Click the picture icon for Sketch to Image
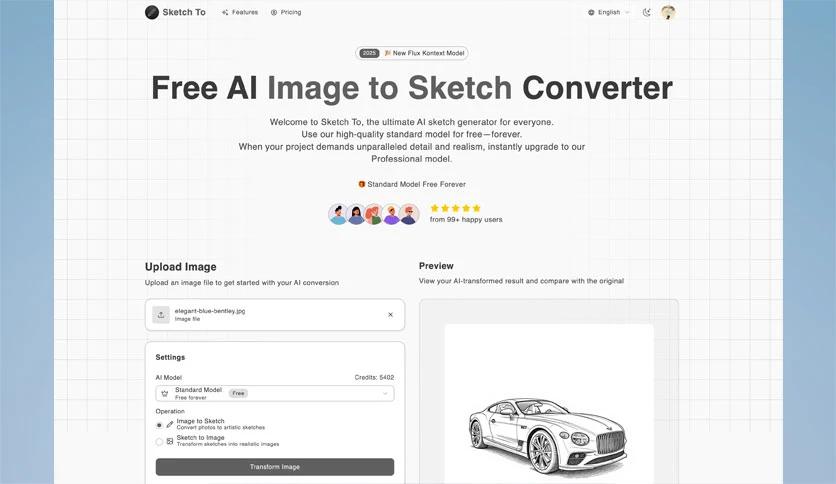 tap(170, 441)
